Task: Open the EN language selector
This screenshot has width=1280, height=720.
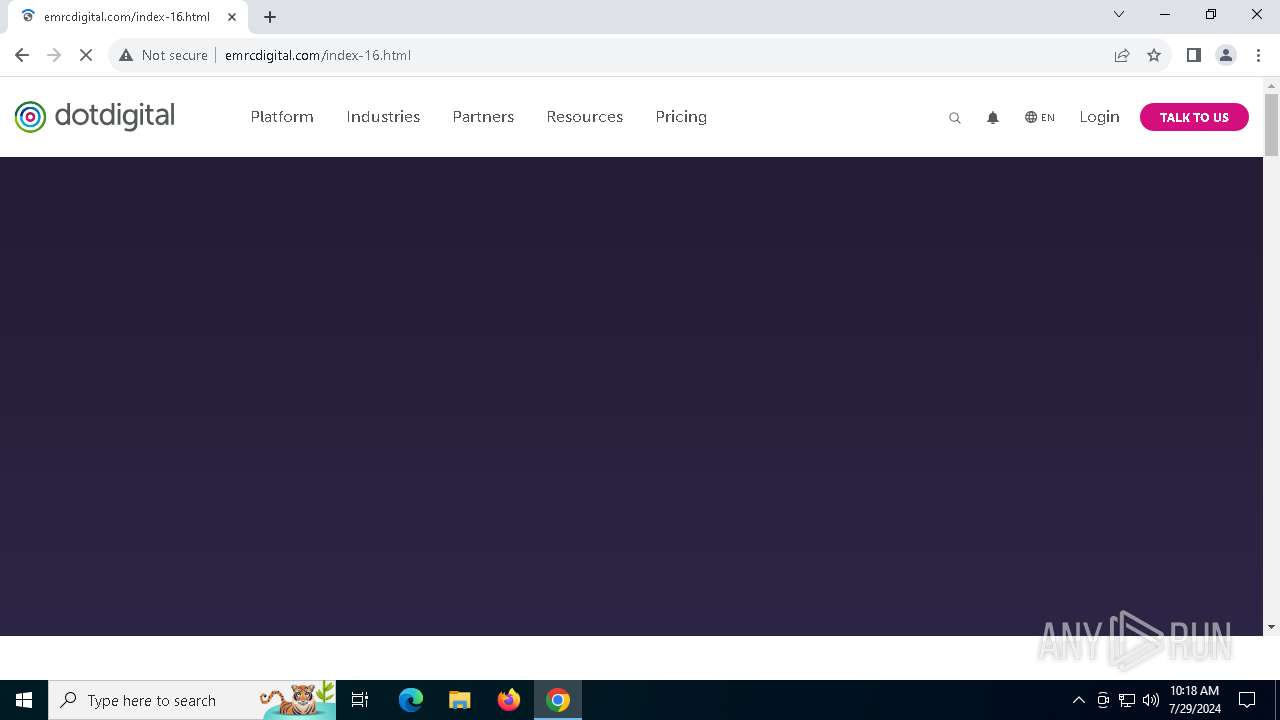Action: click(1040, 117)
